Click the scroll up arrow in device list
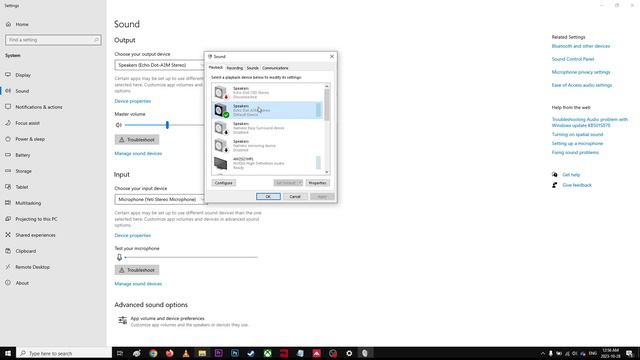 click(327, 86)
